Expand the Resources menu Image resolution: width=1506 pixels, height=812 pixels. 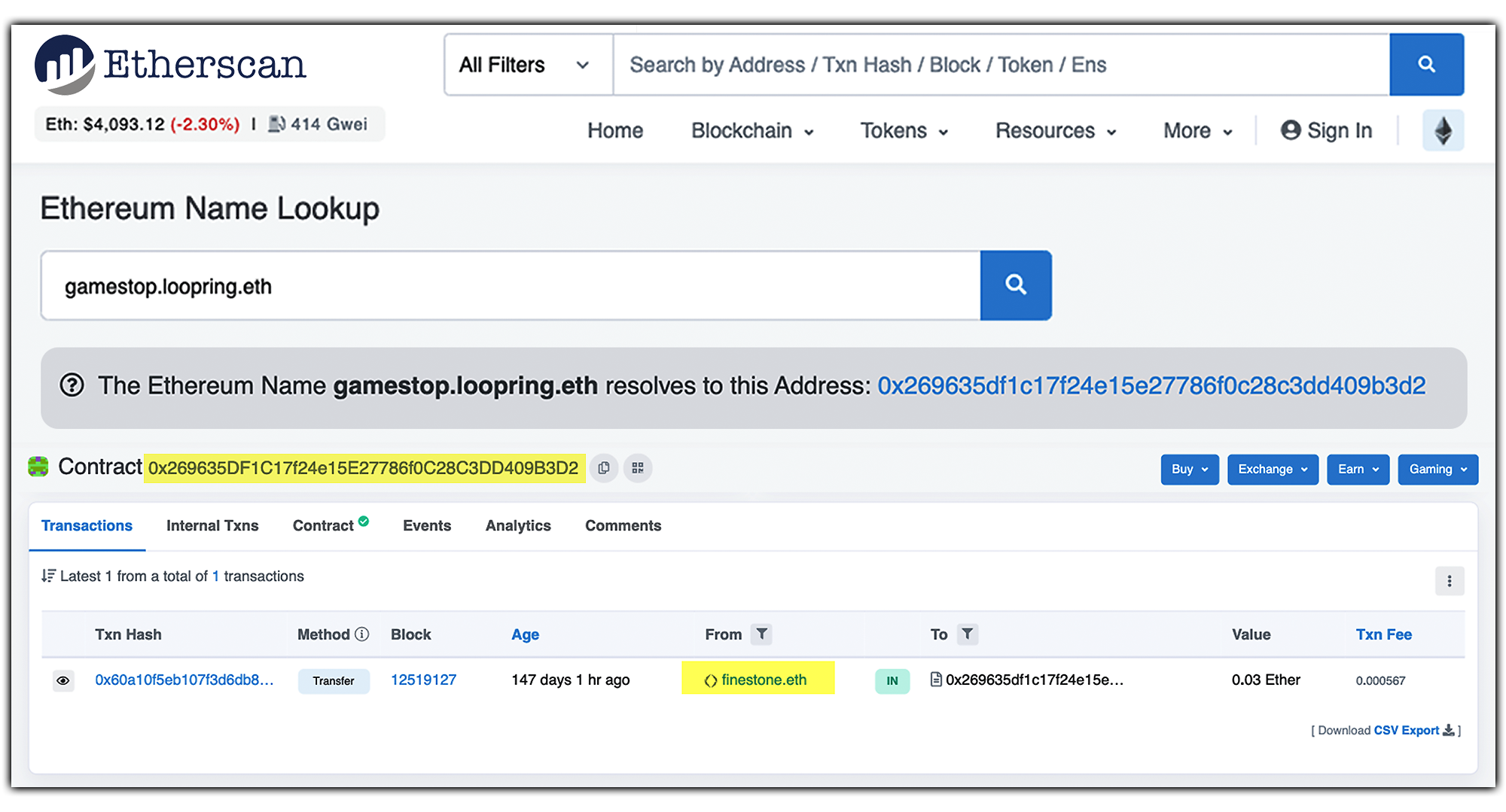coord(1055,131)
